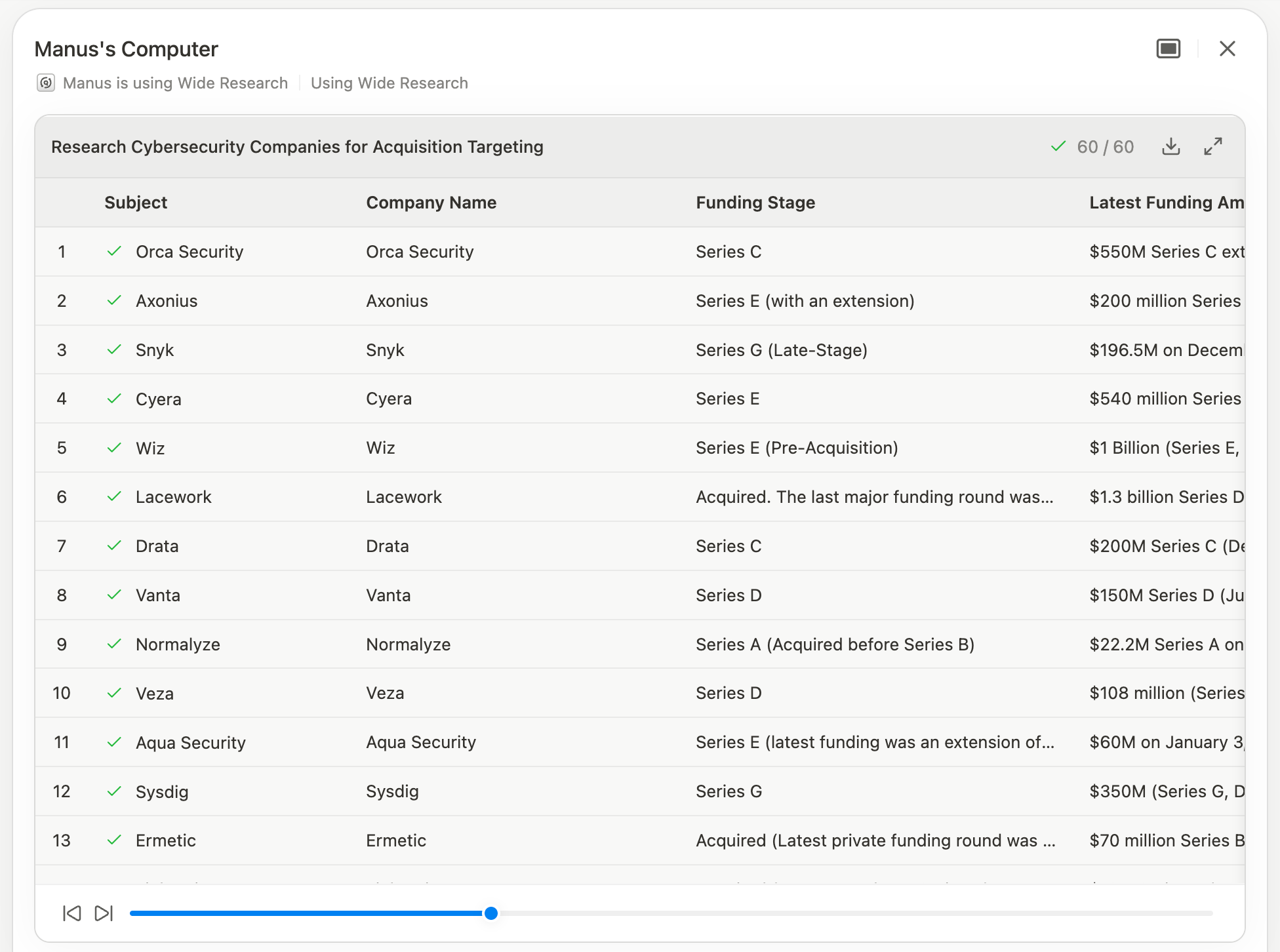Click the Funding Stage column header
Screen dimensions: 1280x952
click(x=755, y=203)
